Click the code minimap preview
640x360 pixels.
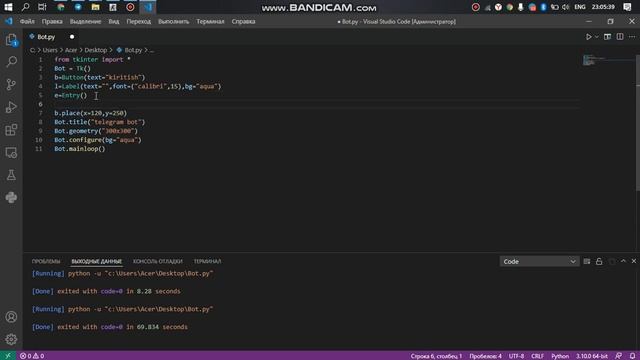[589, 60]
